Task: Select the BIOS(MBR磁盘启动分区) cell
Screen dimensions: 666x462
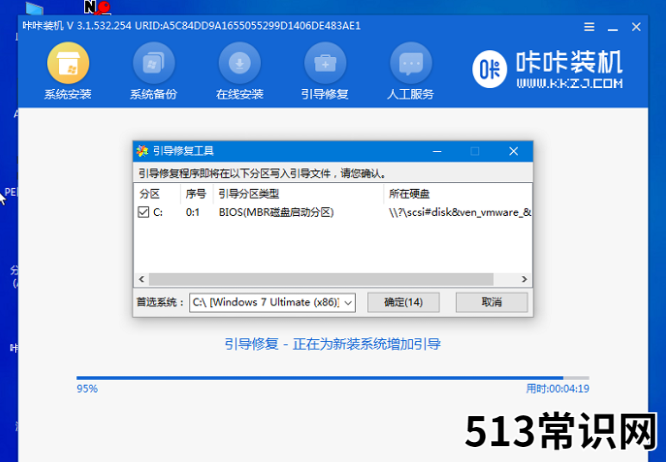Action: (x=276, y=212)
